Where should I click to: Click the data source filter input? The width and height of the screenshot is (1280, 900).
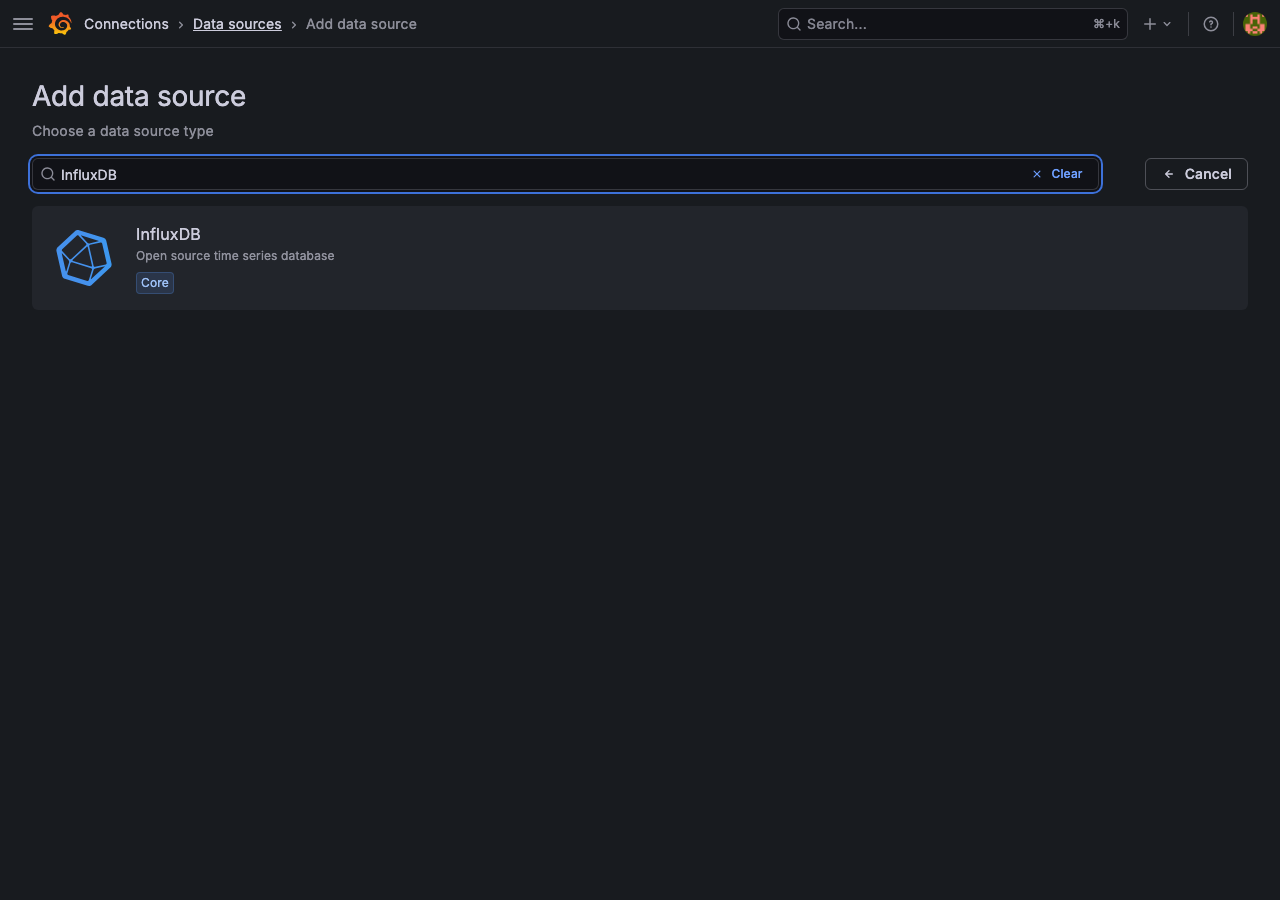point(566,174)
